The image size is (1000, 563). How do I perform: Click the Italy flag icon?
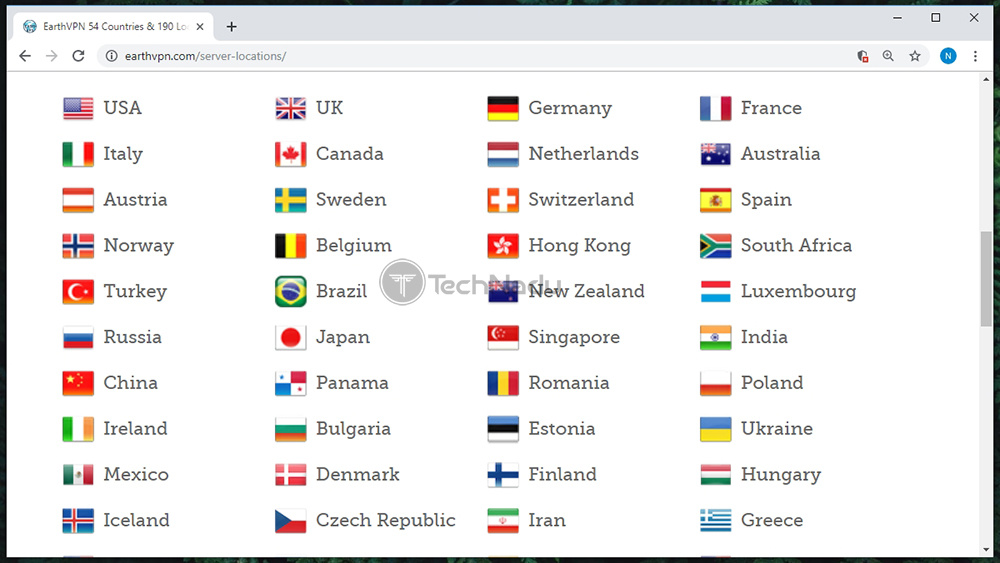click(x=78, y=154)
